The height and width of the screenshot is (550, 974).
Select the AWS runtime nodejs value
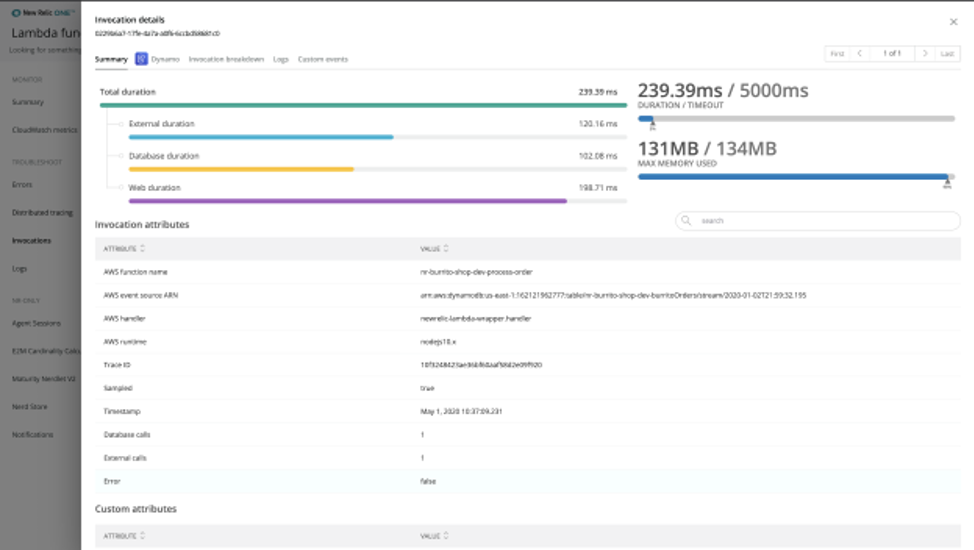pyautogui.click(x=438, y=342)
